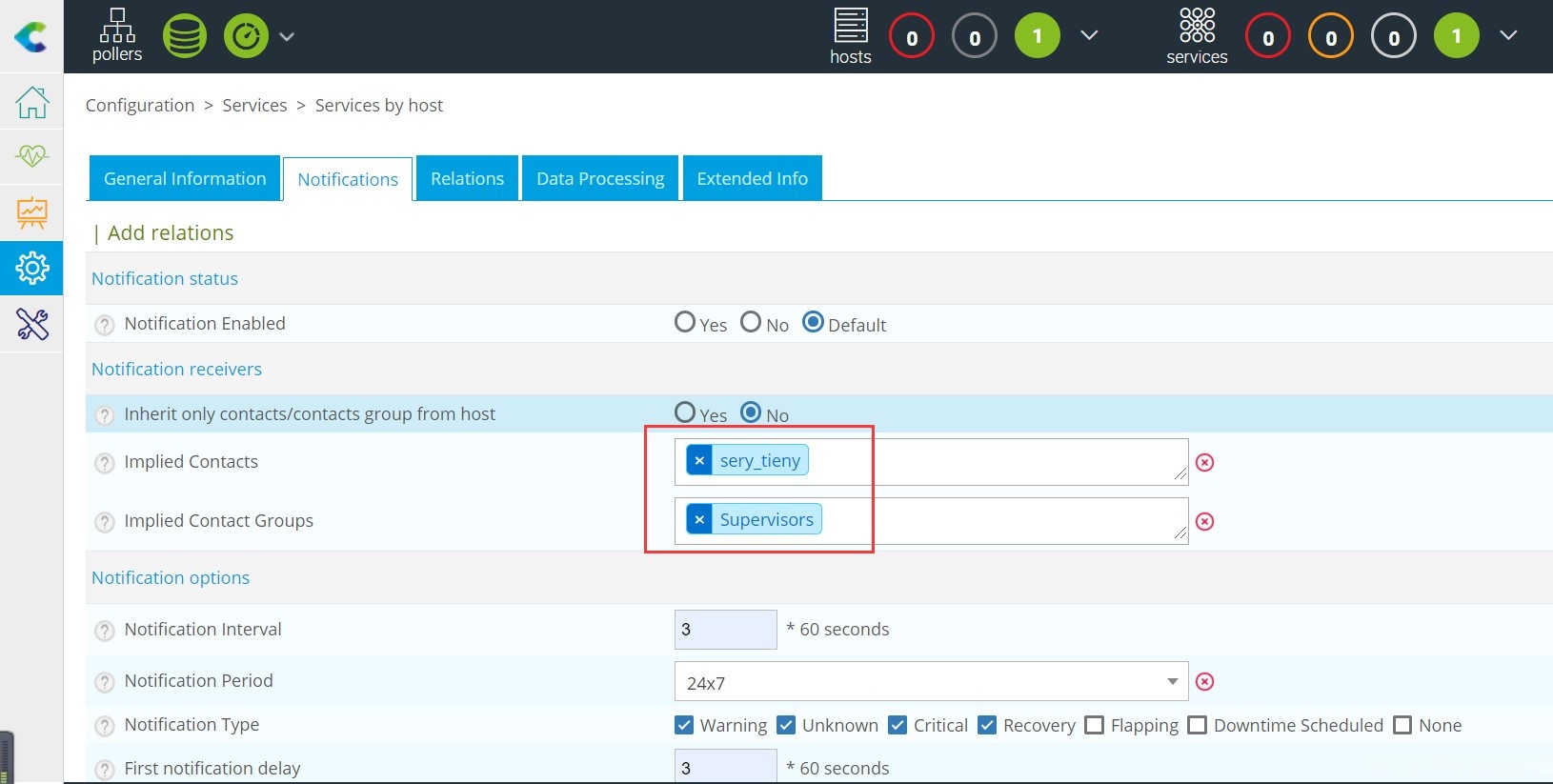Expand the pollers status chevron

(287, 37)
